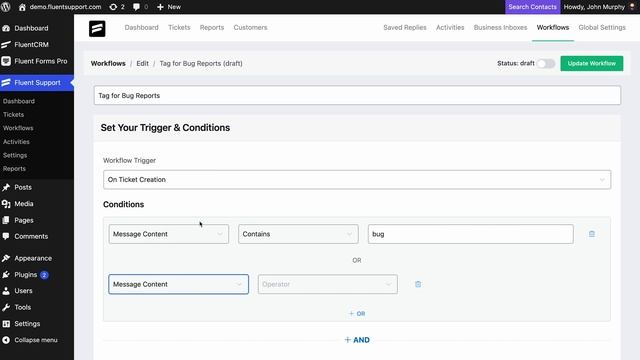Open Fluent Support submenu Workflows
Viewport: 640px width, 360px height.
[18, 128]
